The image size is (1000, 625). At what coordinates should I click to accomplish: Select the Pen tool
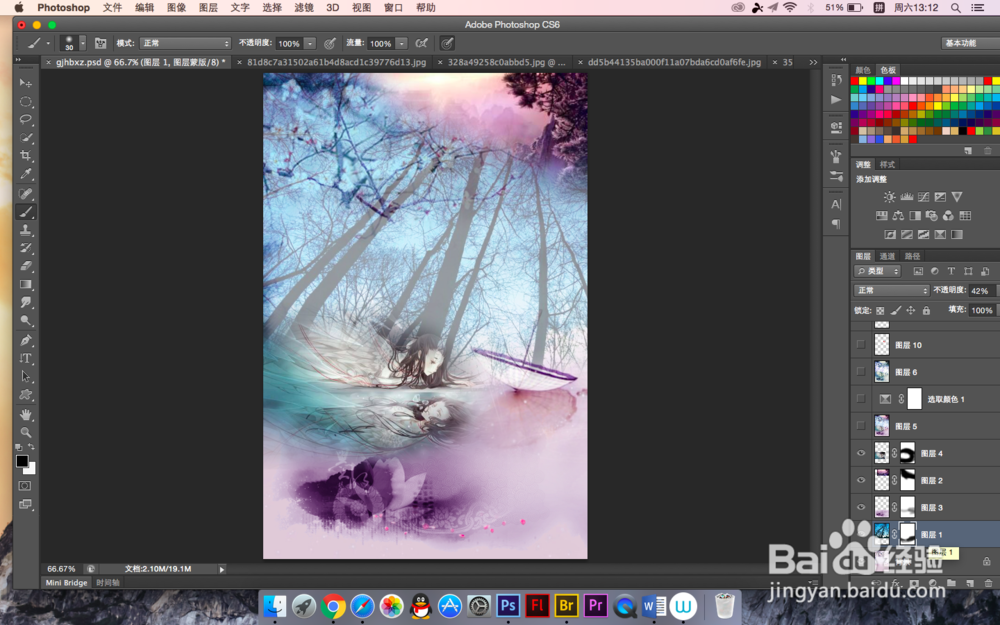(x=26, y=340)
